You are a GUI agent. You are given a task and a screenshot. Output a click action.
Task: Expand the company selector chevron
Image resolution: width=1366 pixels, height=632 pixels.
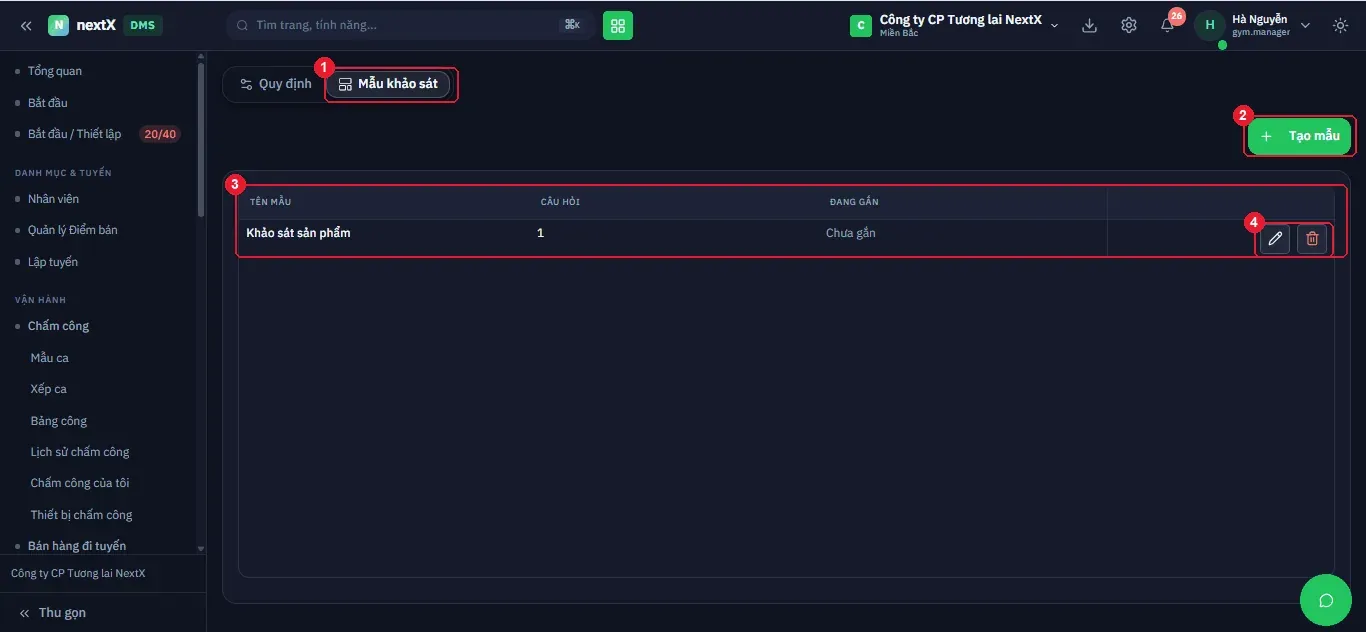(x=1054, y=25)
